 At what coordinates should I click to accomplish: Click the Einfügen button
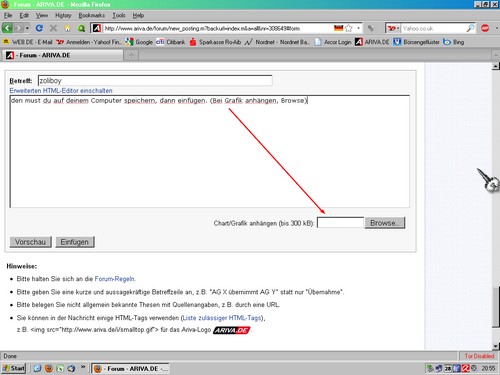coord(75,242)
